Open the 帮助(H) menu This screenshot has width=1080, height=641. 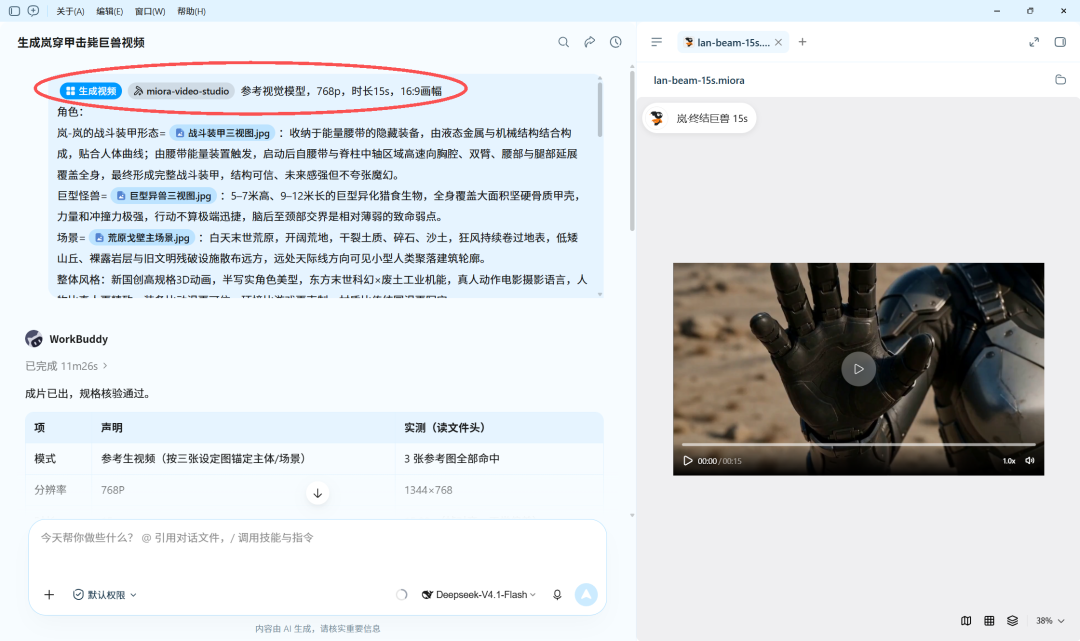[x=191, y=11]
